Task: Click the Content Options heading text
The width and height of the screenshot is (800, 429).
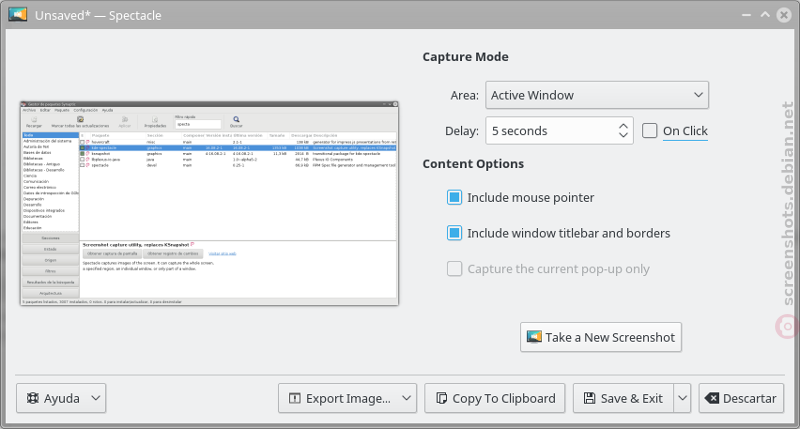Action: (x=473, y=164)
